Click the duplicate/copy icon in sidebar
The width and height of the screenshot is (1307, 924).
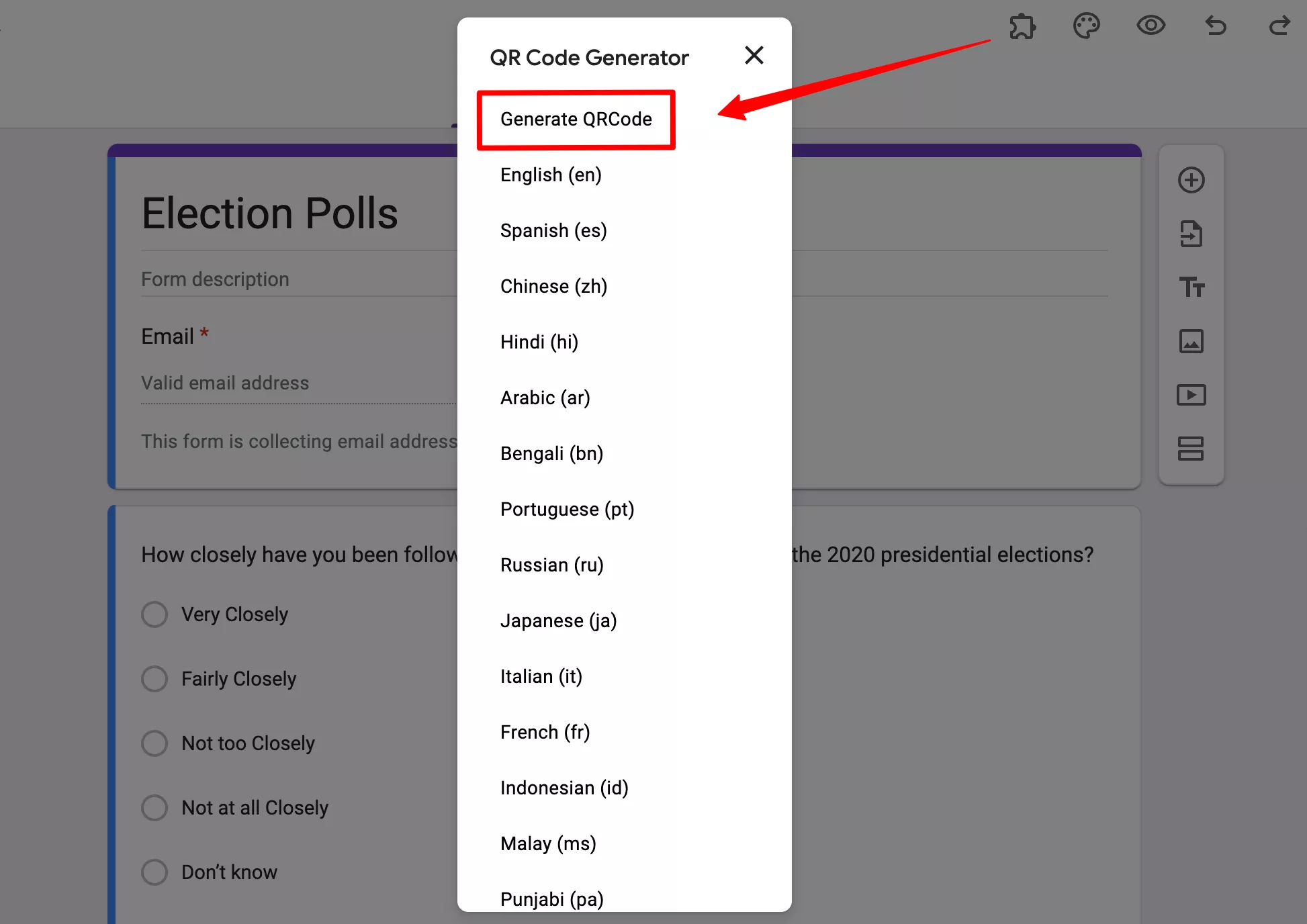pos(1192,234)
